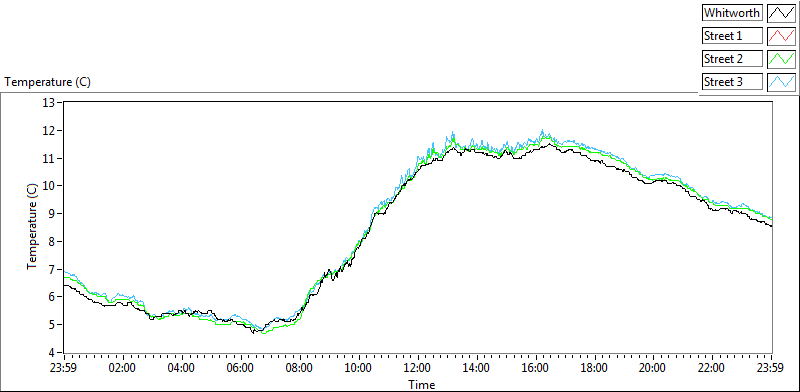Click the 12:00 time axis marker

click(418, 369)
